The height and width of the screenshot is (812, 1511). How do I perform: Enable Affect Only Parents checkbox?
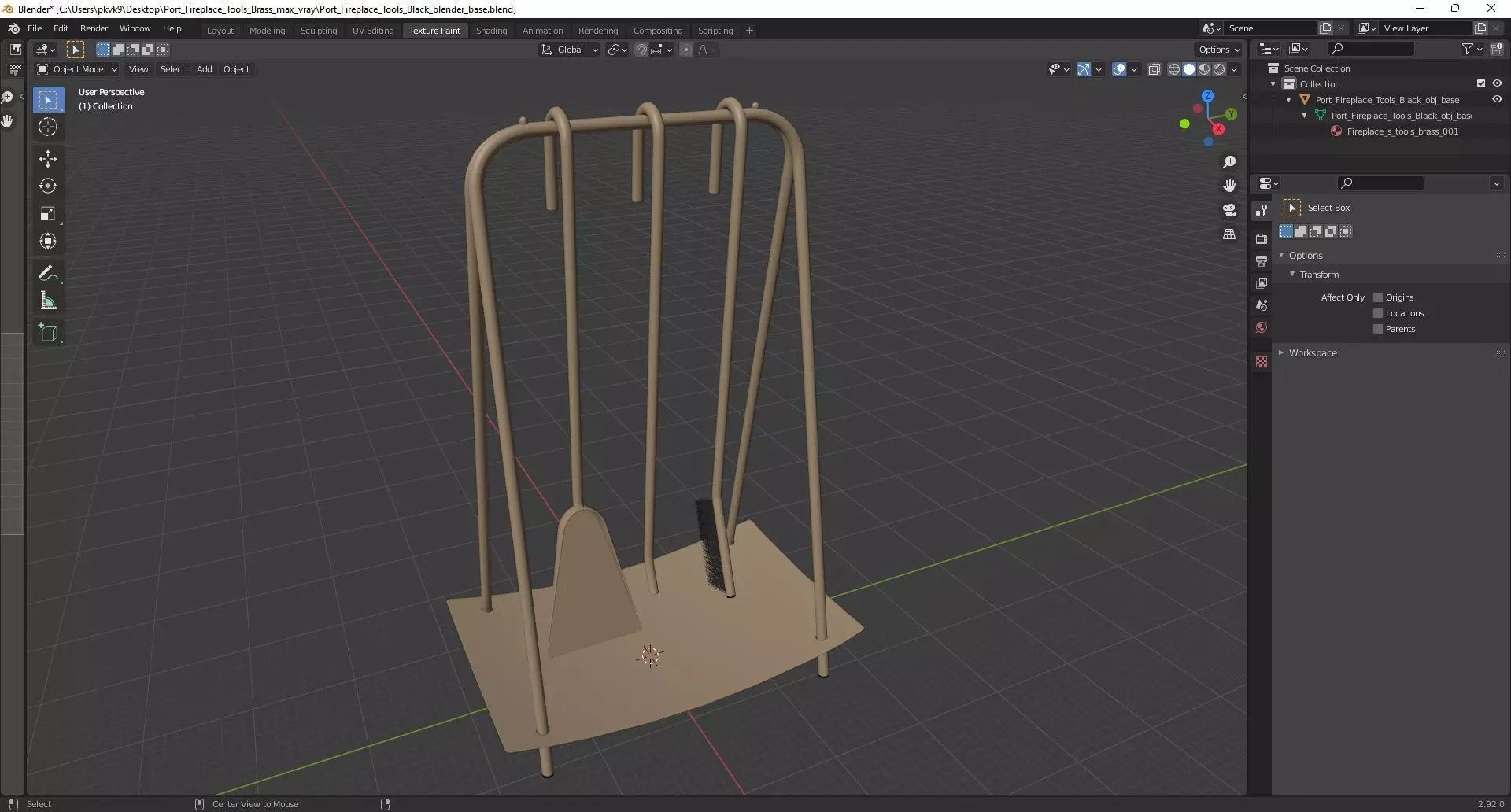(x=1378, y=329)
